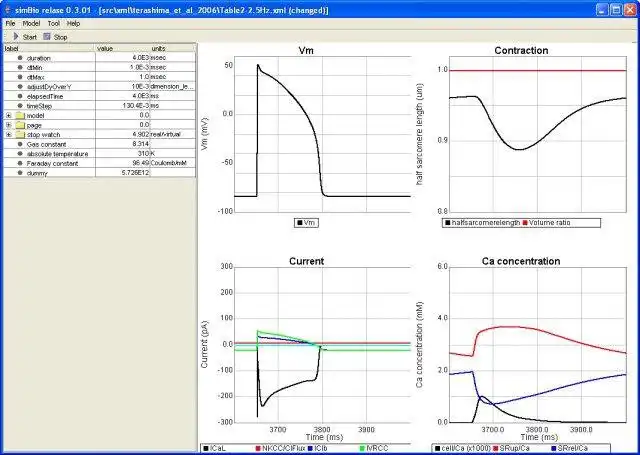640x455 pixels.
Task: Click the Start button label
Action: pyautogui.click(x=30, y=37)
